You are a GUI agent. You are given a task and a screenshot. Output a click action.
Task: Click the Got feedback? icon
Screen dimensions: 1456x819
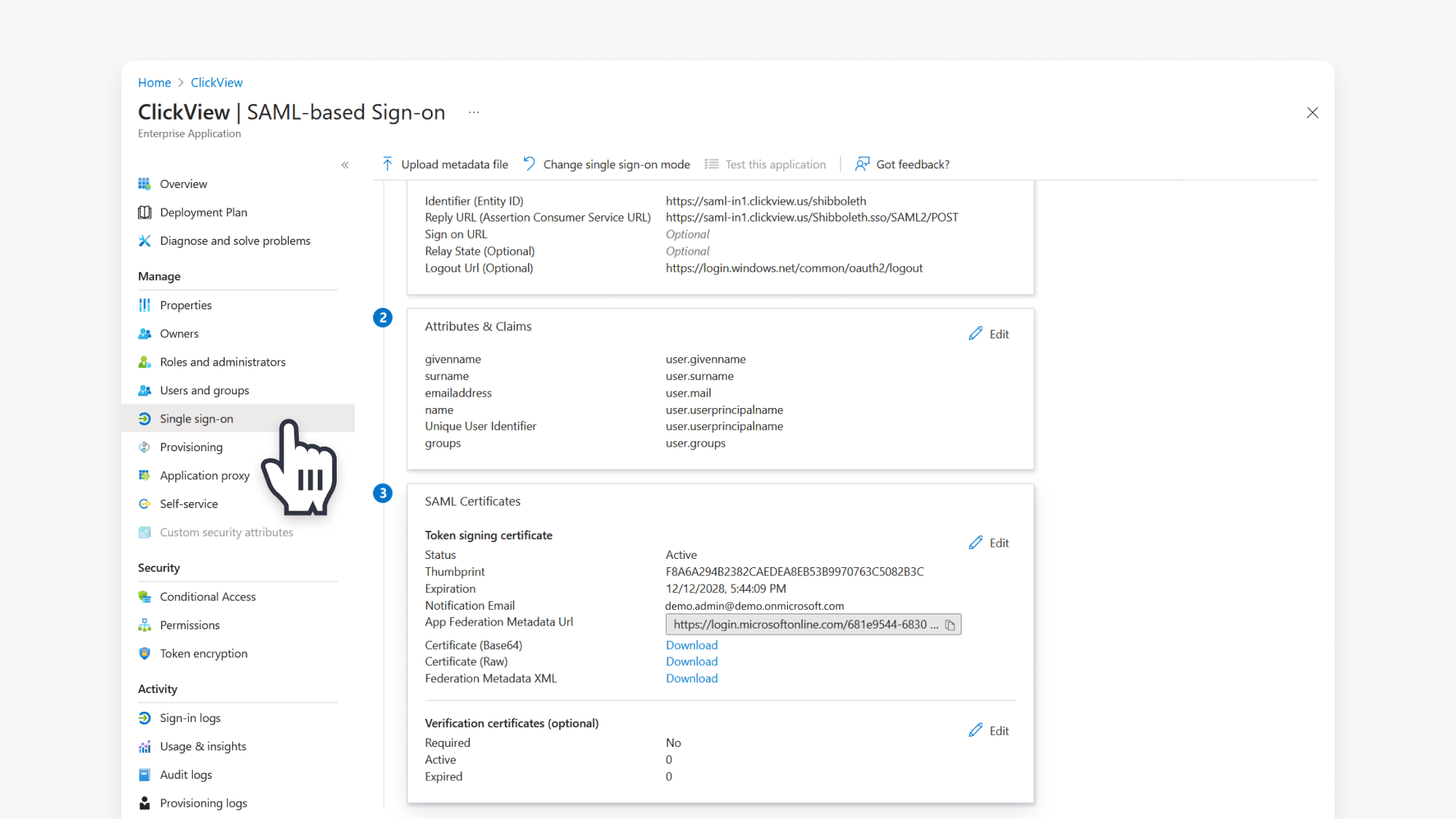coord(862,164)
